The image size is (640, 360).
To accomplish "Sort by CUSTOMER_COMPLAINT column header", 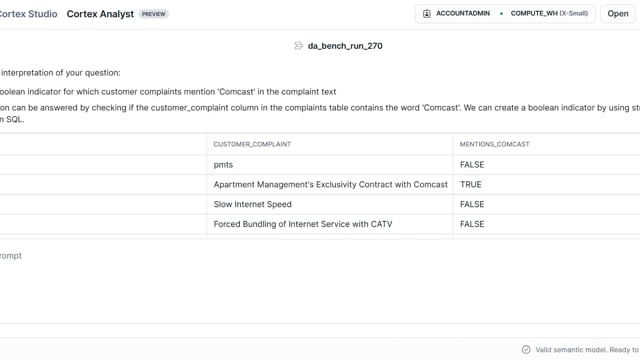I will pyautogui.click(x=252, y=144).
